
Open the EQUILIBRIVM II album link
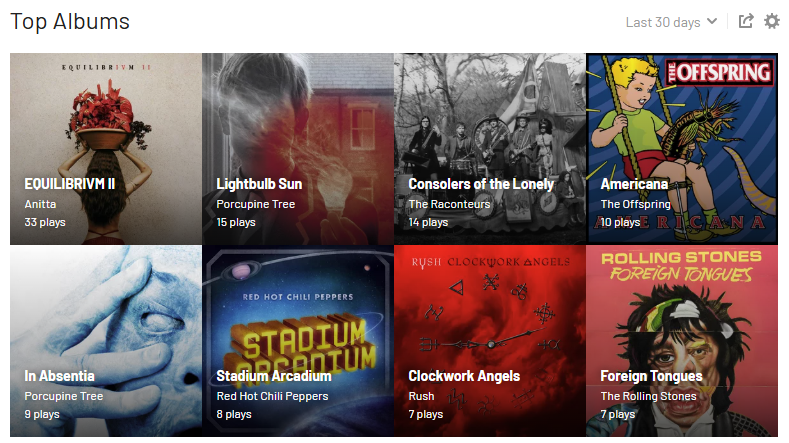click(70, 184)
